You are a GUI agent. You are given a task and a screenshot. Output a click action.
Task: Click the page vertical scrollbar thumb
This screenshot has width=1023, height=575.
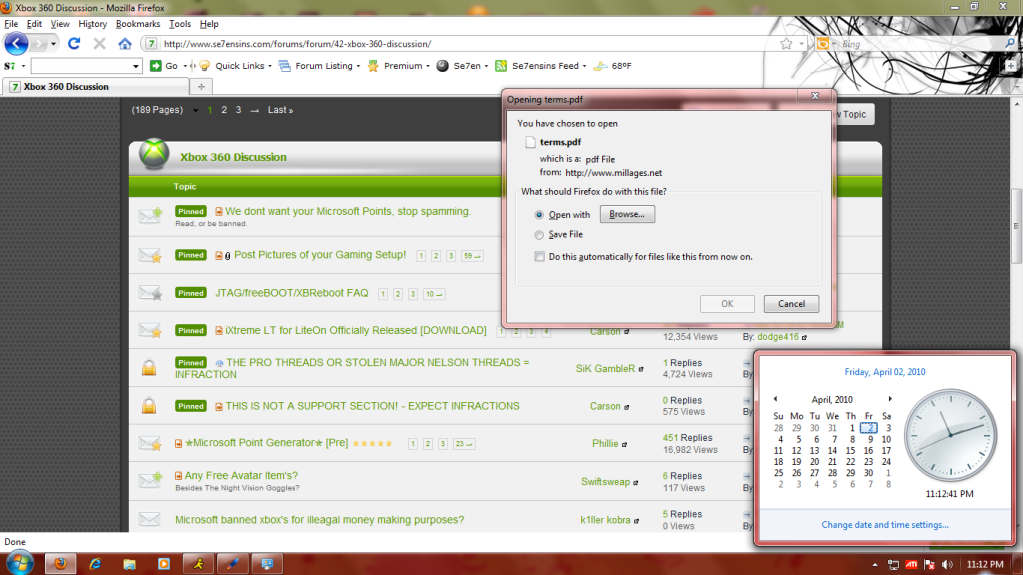1016,226
